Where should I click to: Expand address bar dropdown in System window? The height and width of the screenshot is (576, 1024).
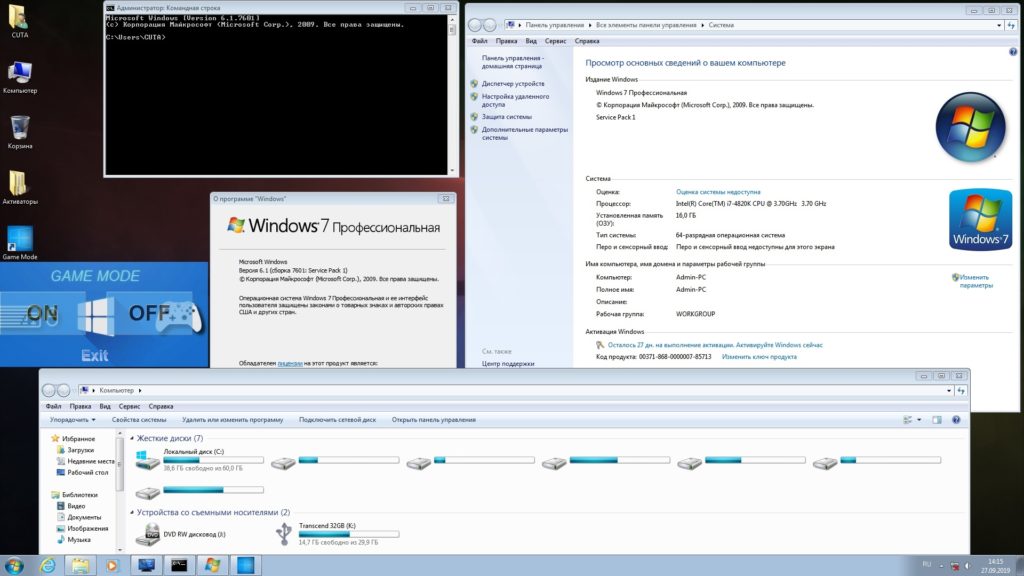pos(999,25)
